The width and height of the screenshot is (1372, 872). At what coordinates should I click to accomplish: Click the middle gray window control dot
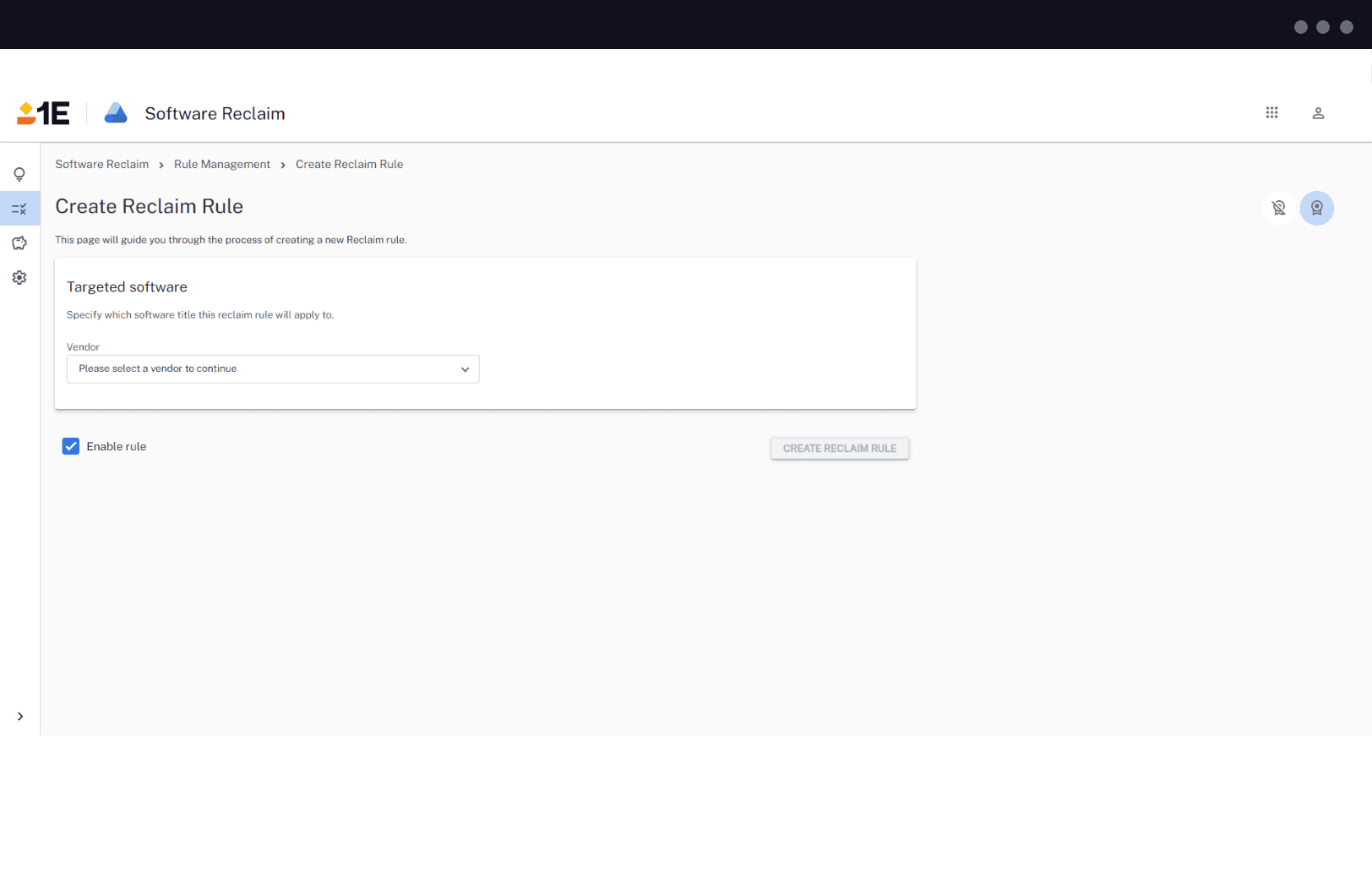[x=1323, y=27]
